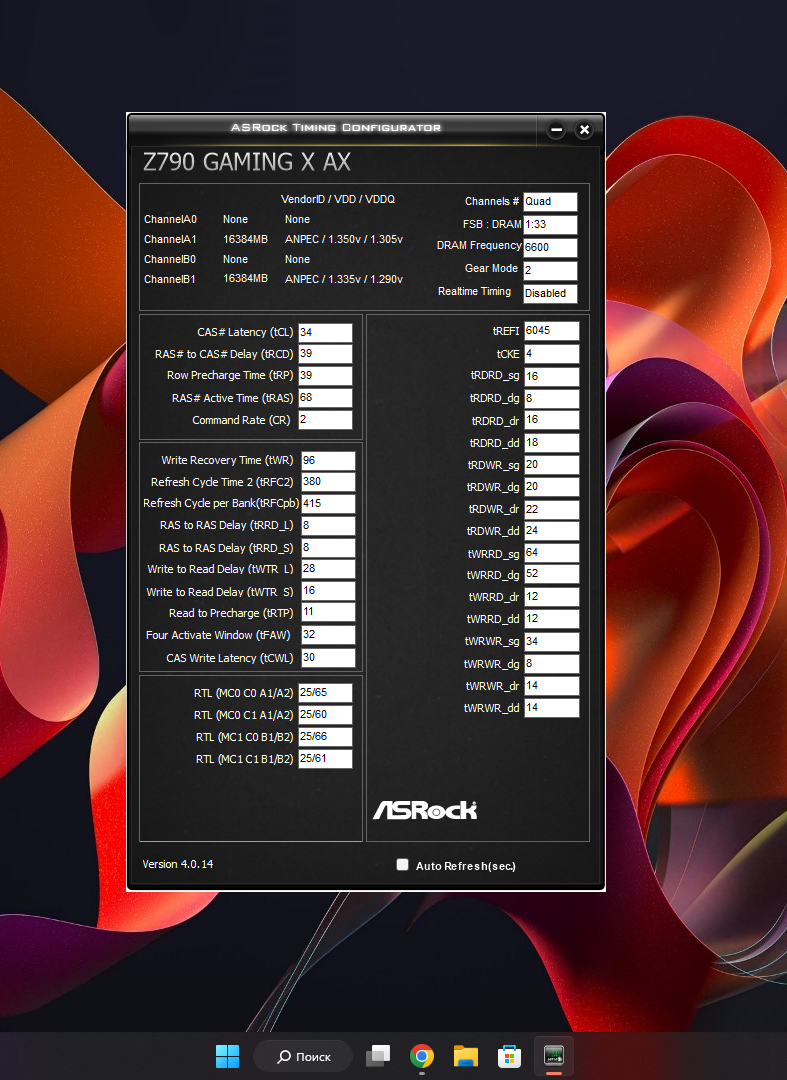Click the tRDRD_sg value field

click(x=552, y=377)
